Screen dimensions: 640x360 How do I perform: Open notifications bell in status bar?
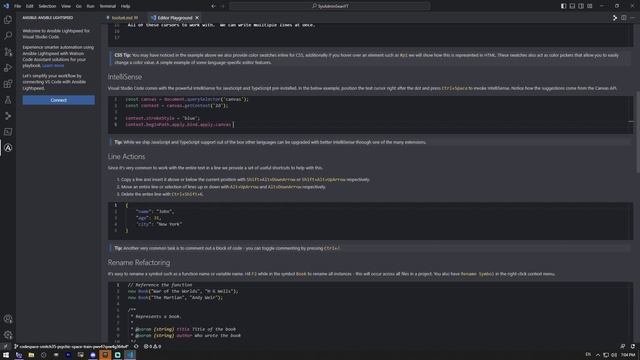point(632,346)
